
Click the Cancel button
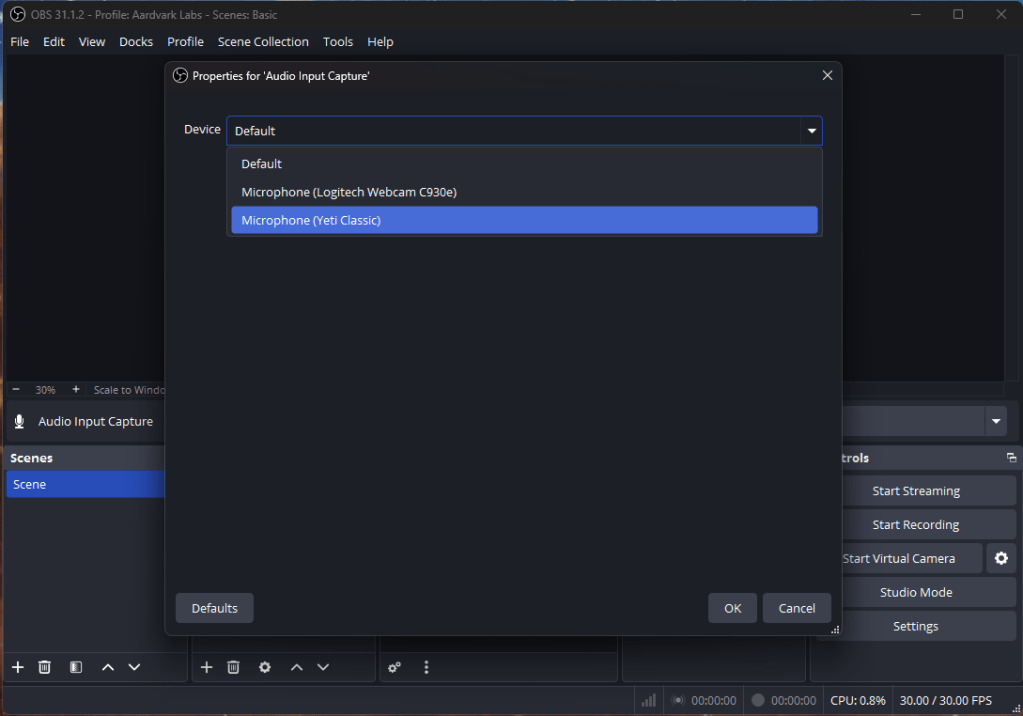pos(797,608)
